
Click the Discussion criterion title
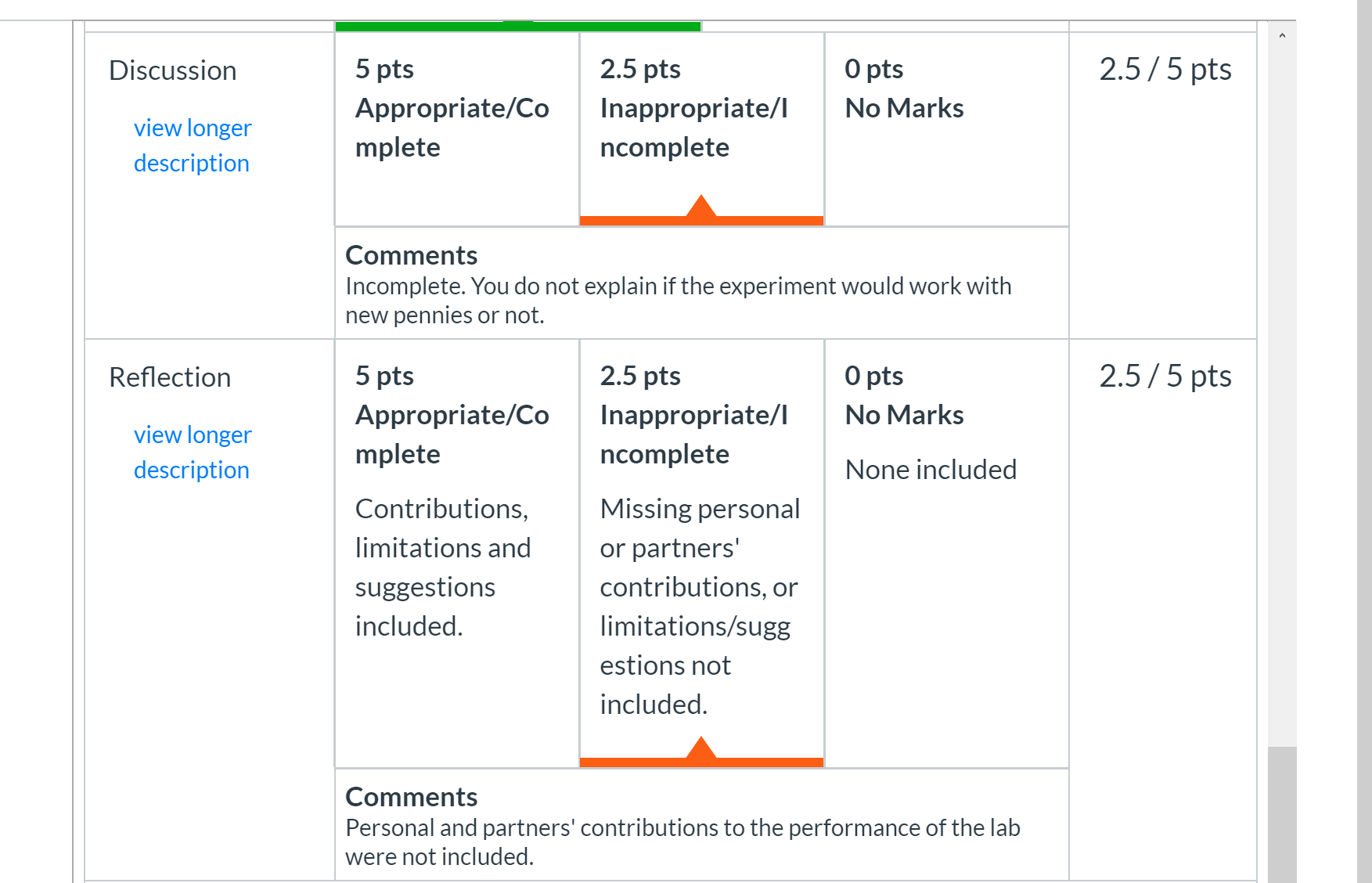(x=173, y=70)
